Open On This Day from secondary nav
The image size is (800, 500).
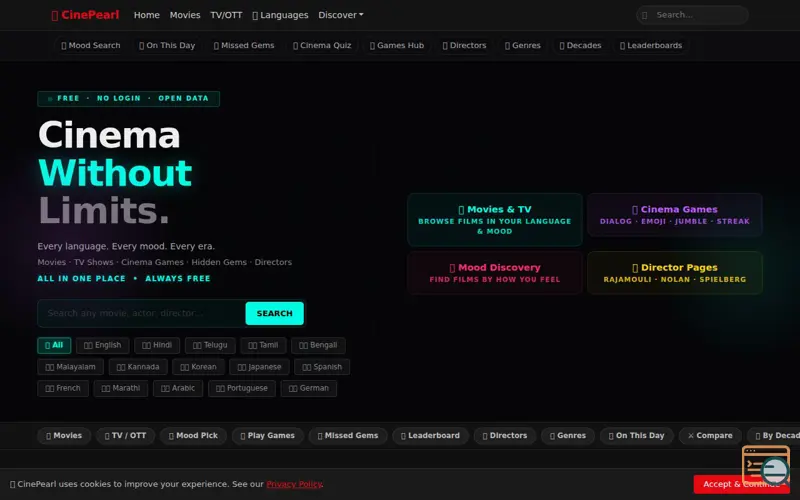coord(167,45)
